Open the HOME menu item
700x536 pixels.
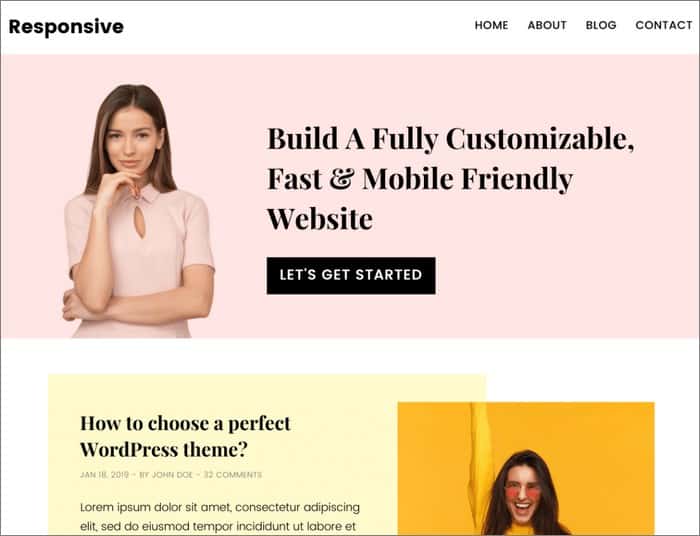click(491, 25)
